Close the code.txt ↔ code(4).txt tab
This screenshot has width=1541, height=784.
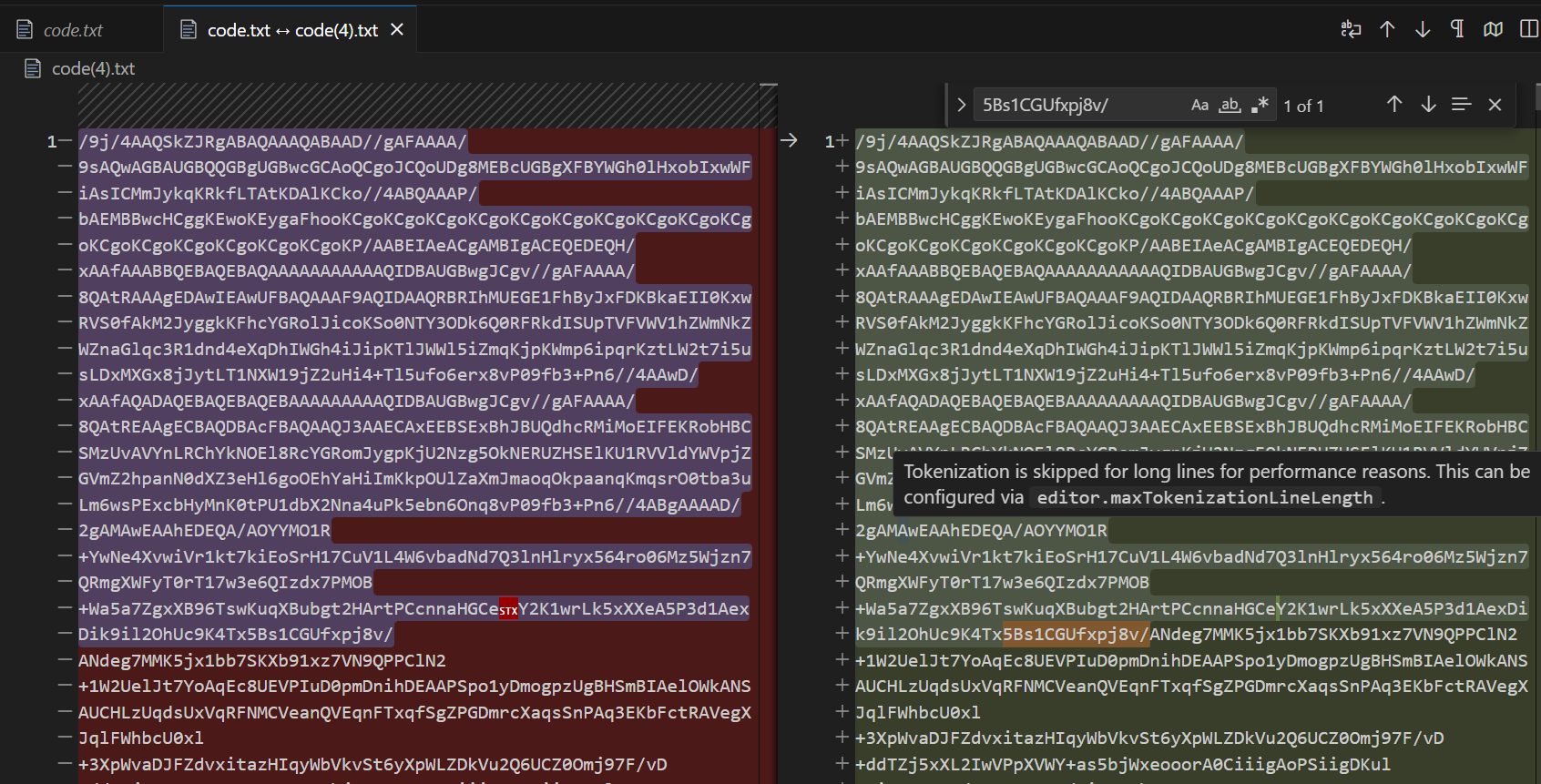click(x=397, y=29)
